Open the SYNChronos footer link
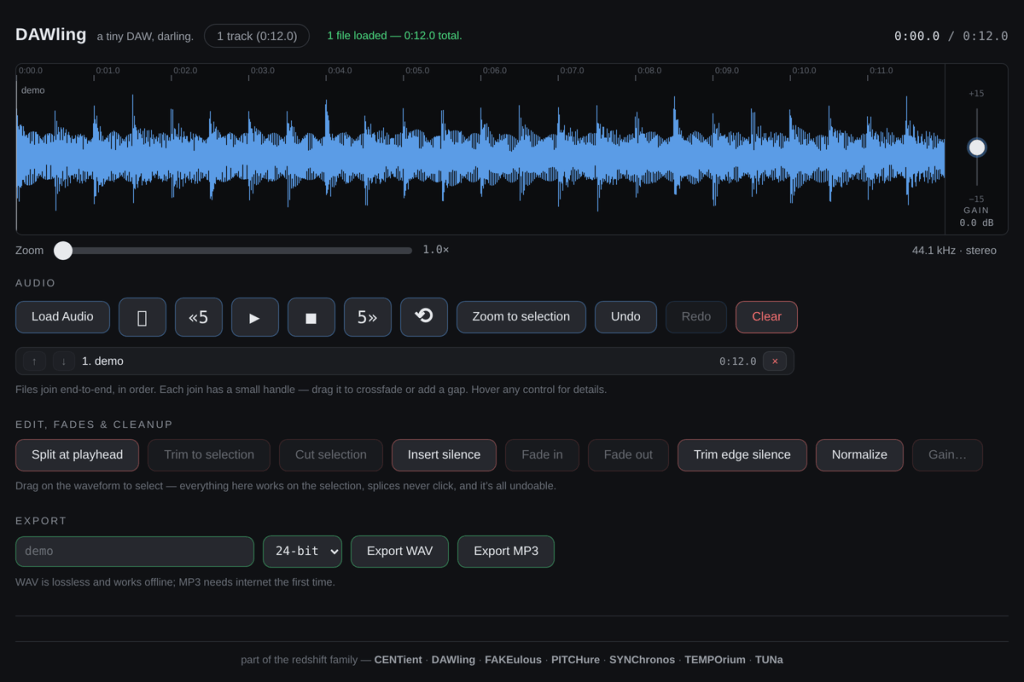Screen dimensions: 1024x682 point(642,660)
